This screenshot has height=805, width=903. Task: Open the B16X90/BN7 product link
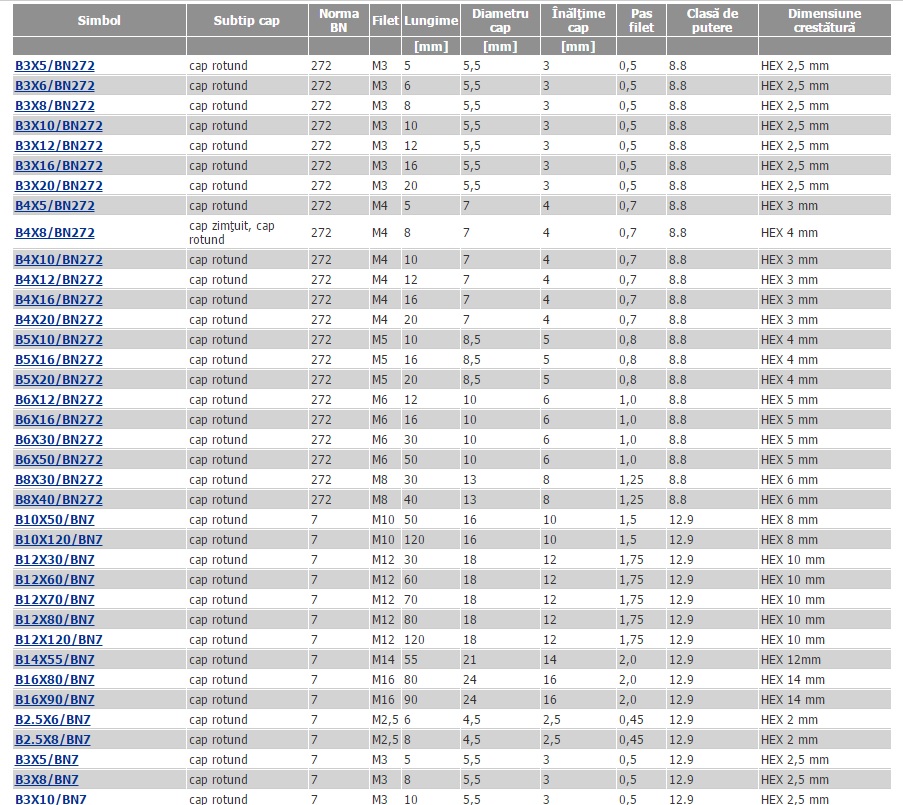55,700
